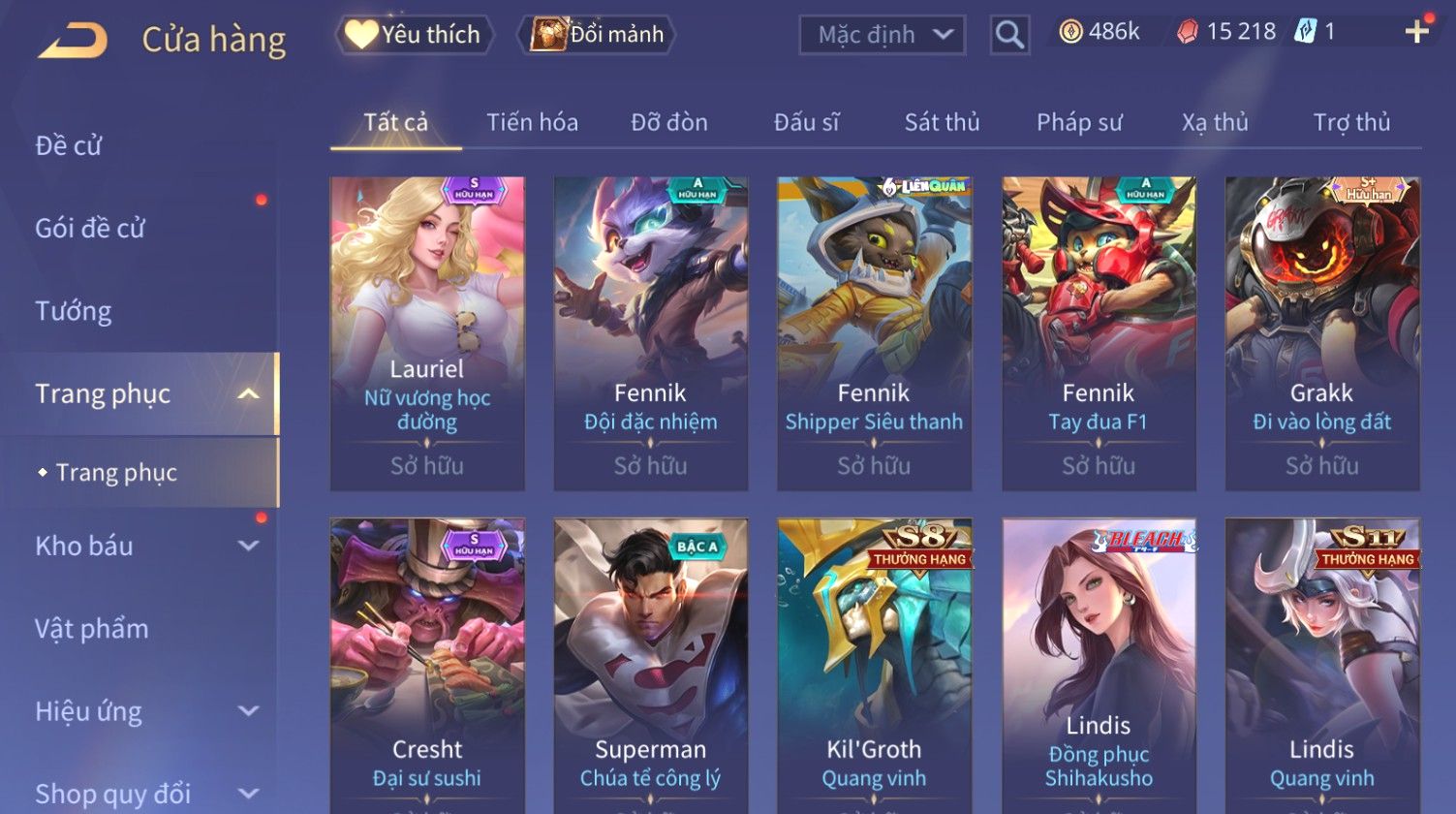The height and width of the screenshot is (814, 1456).
Task: Open the Grakk Đi vào lòng đất skin
Action: pos(1322,333)
